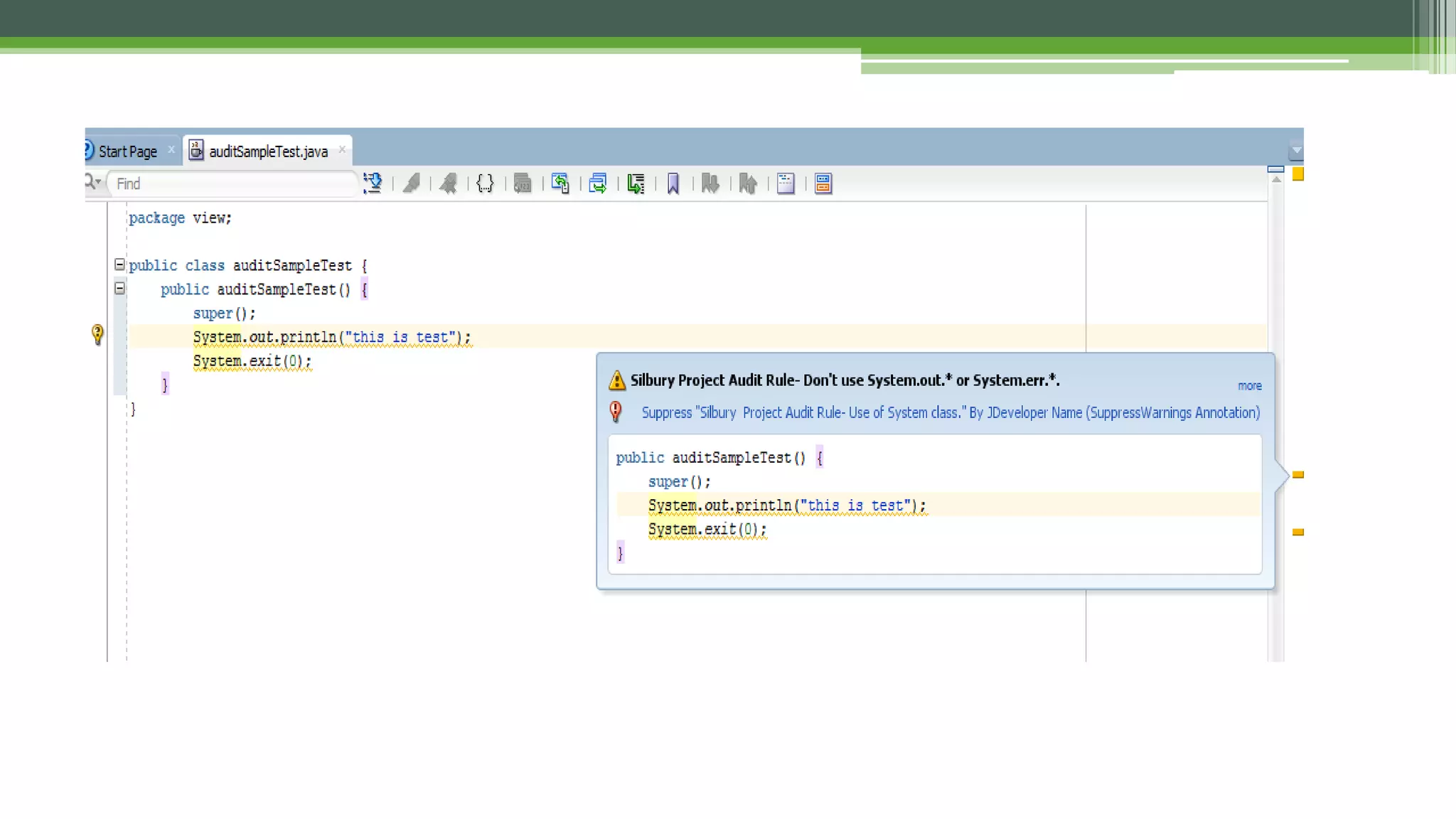Open the search options dropdown magnifier
1456x819 pixels.
pos(92,183)
